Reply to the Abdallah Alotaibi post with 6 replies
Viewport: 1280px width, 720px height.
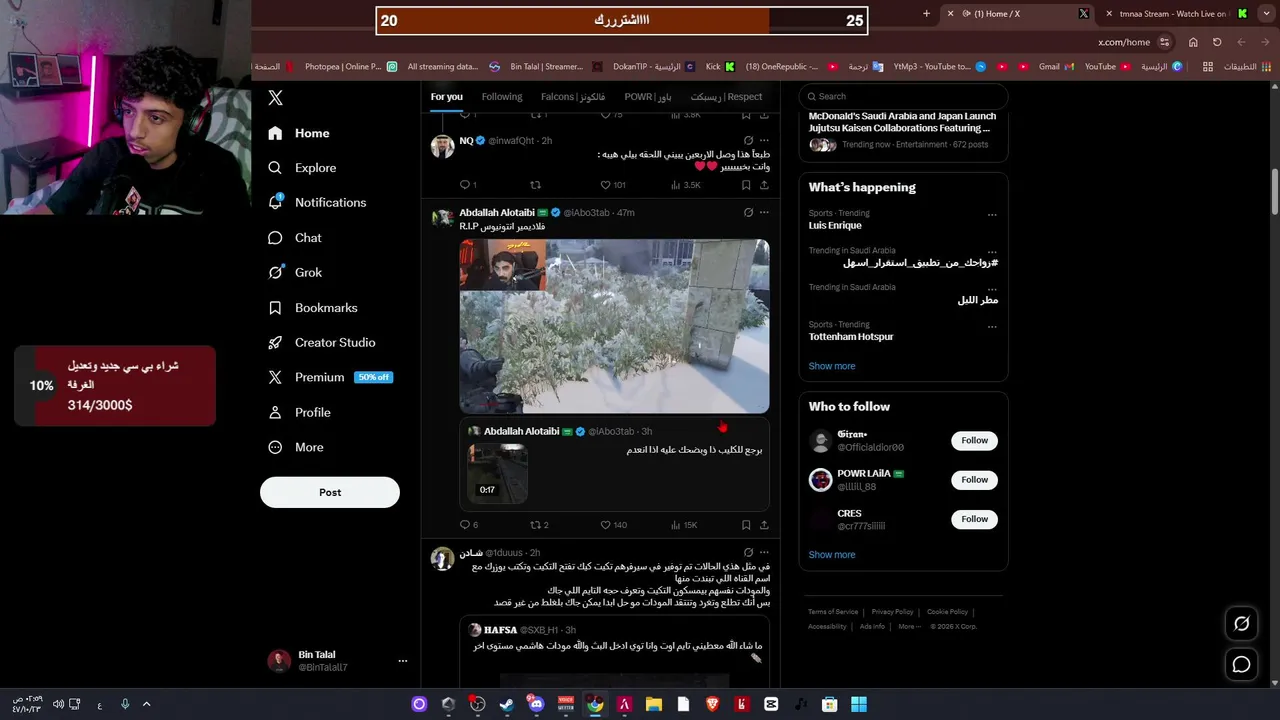(465, 525)
